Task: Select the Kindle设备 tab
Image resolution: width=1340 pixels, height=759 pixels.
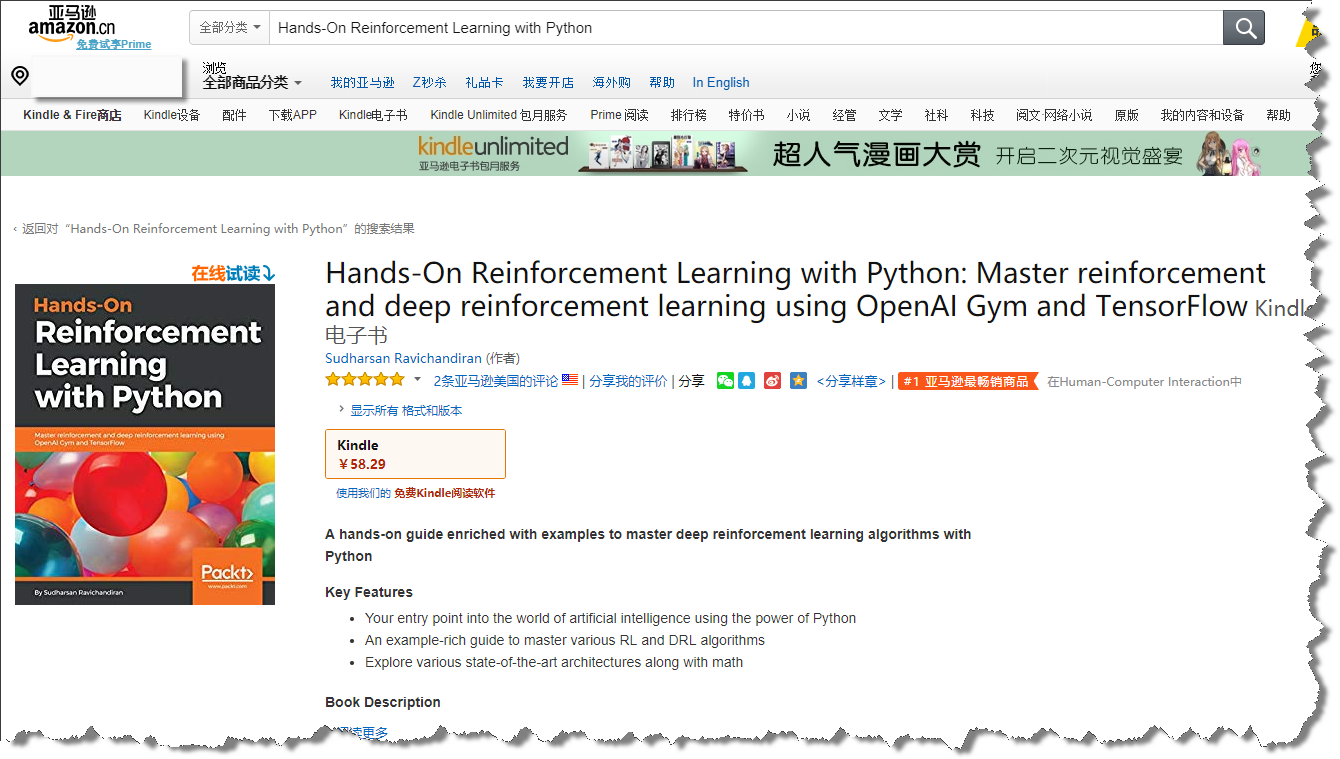Action: [x=172, y=115]
